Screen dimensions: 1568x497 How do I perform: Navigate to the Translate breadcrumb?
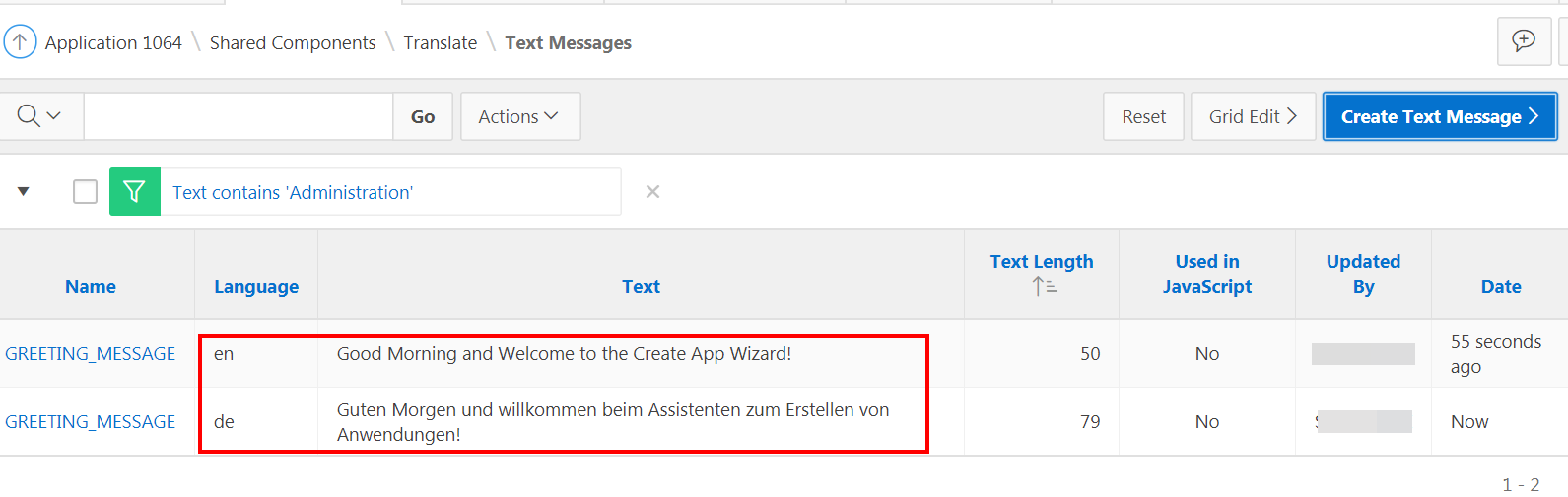point(440,42)
